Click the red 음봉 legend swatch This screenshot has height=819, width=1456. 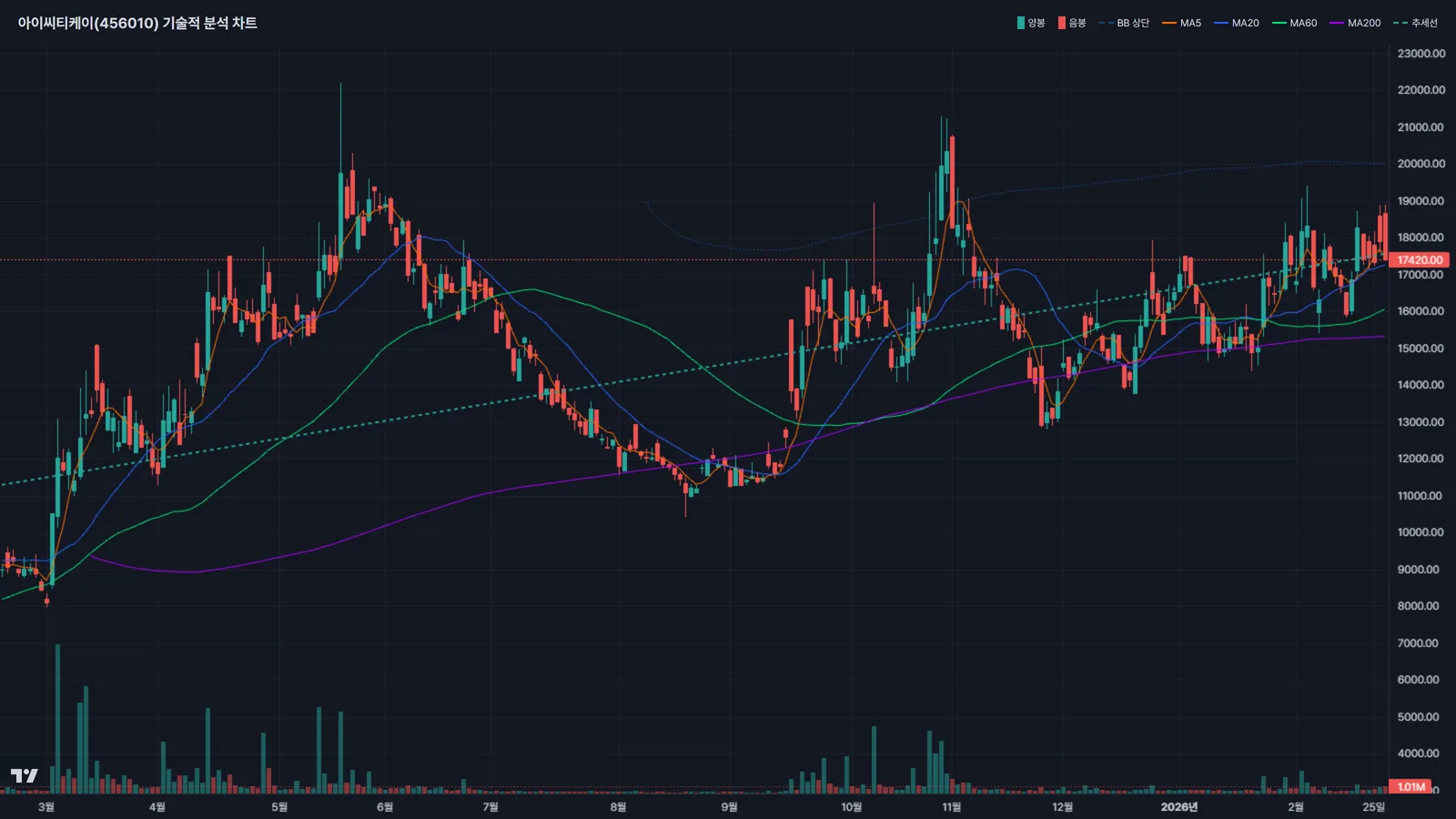[x=1061, y=23]
